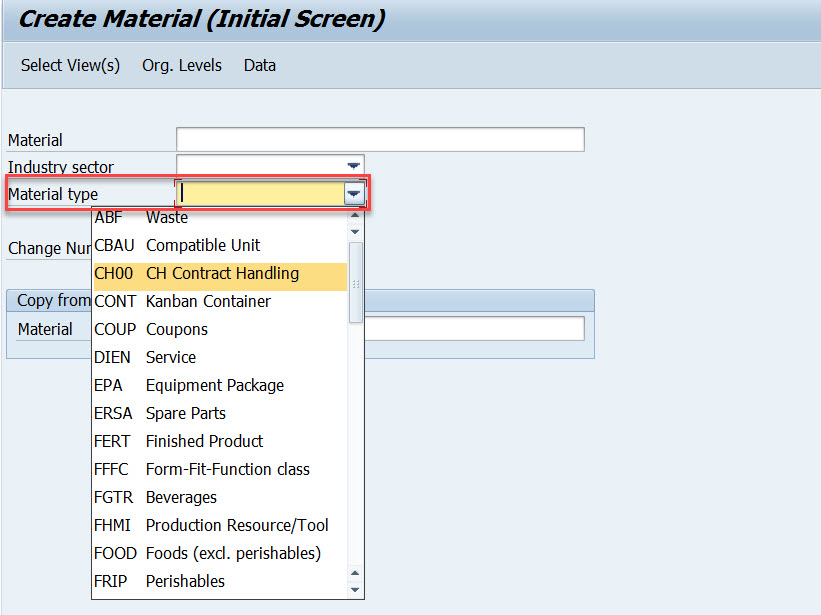Select EPA Equipment Package
821x615 pixels.
pos(220,385)
